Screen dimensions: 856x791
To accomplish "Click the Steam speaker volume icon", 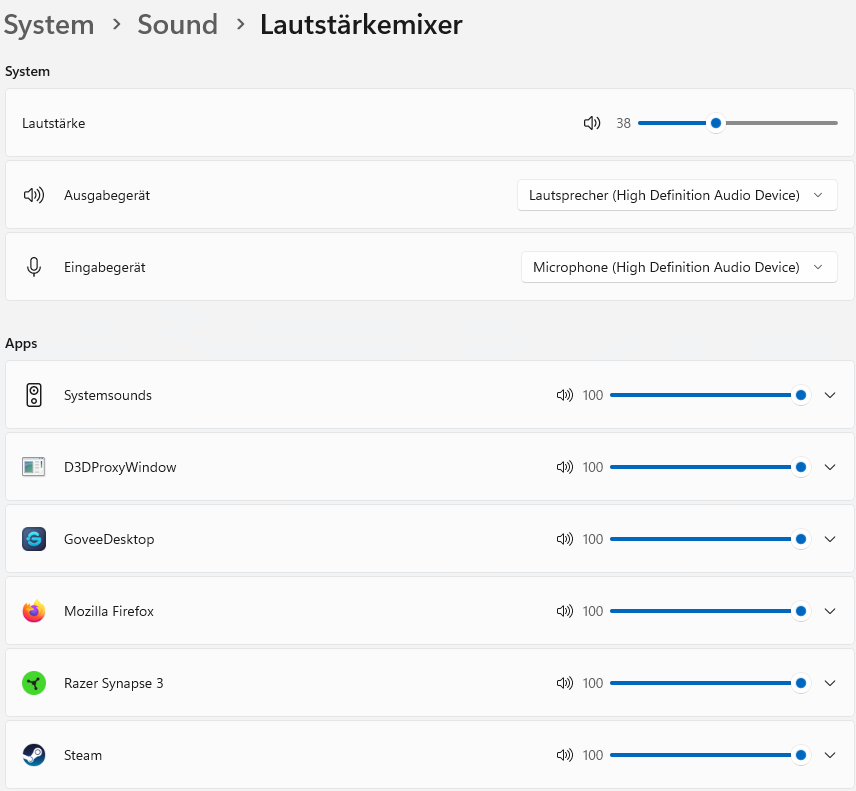I will point(565,755).
